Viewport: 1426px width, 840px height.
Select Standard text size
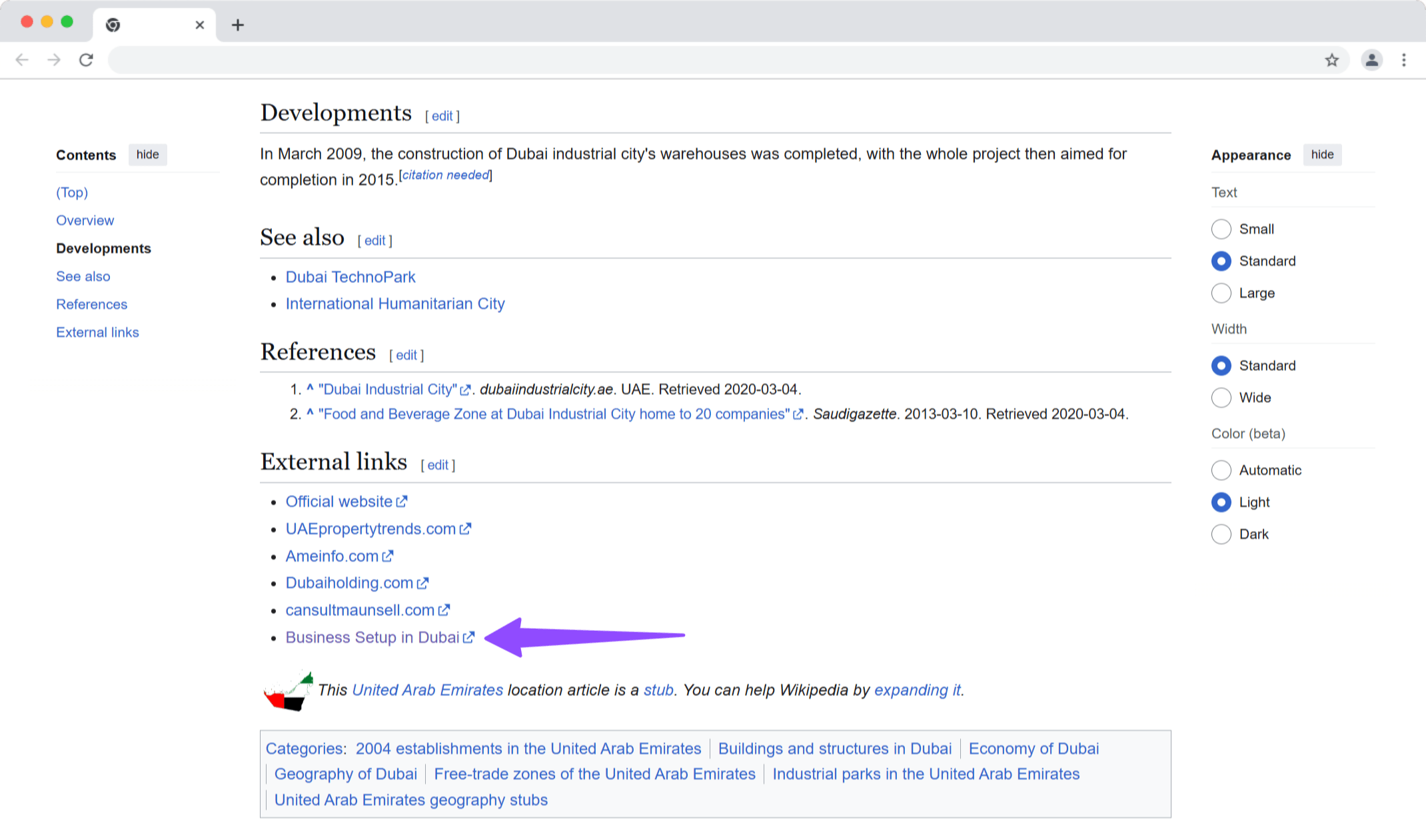1221,261
